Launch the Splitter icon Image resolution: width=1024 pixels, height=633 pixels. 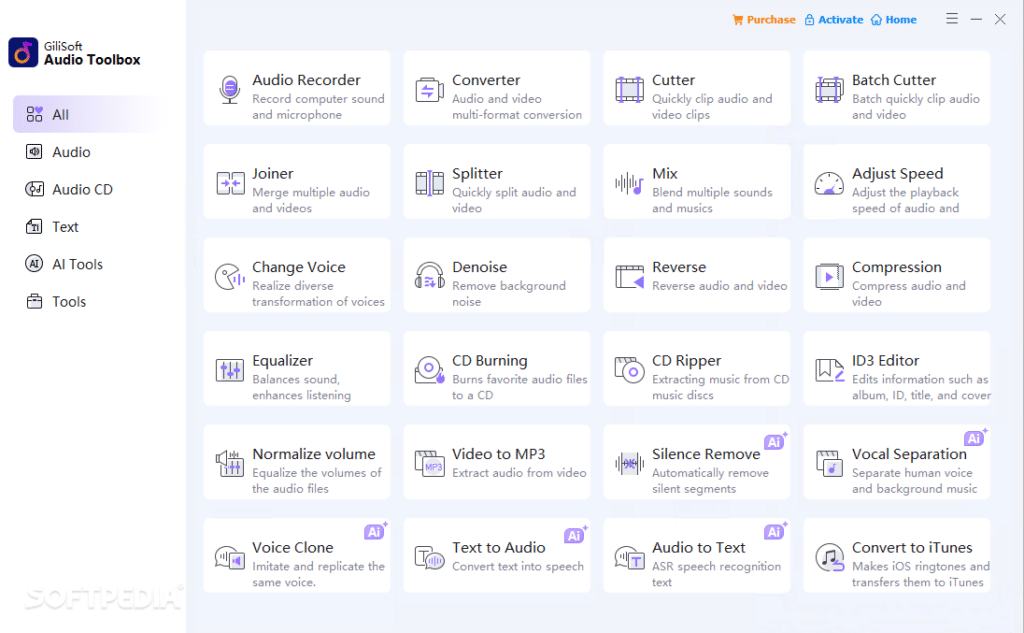(x=429, y=183)
